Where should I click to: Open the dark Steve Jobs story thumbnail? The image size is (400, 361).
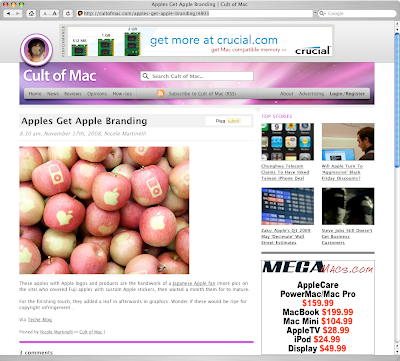tap(348, 206)
